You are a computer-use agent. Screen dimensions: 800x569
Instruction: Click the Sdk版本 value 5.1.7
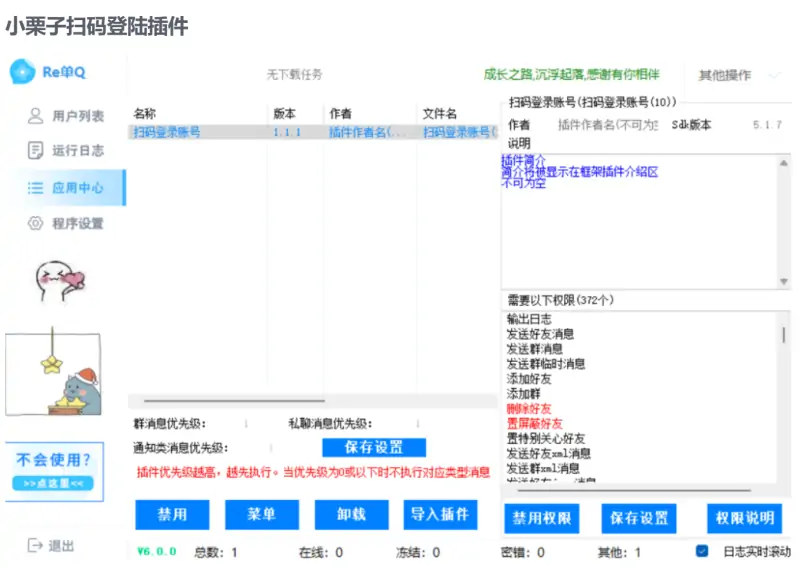(767, 125)
